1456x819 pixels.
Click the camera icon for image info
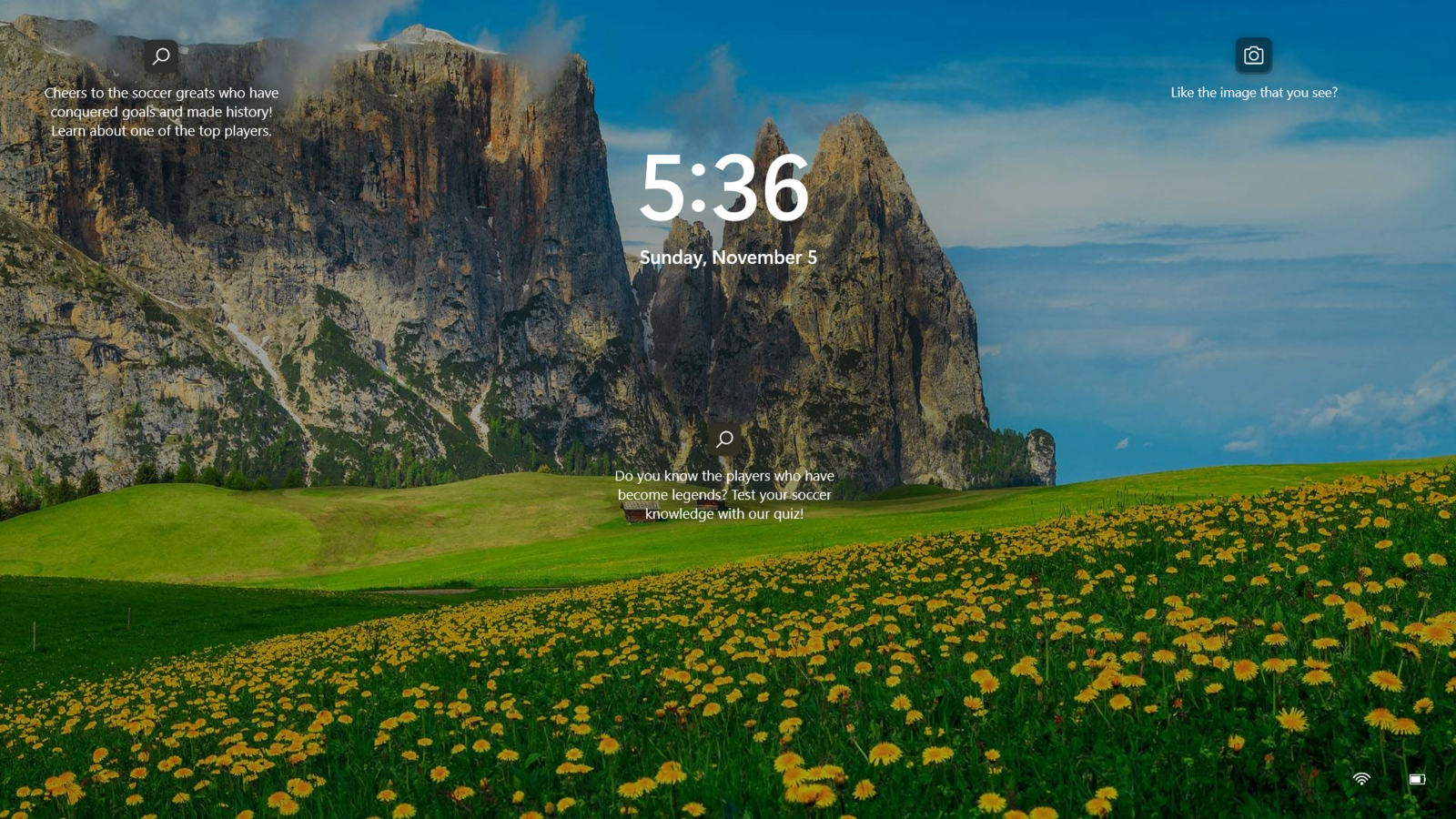[1253, 56]
